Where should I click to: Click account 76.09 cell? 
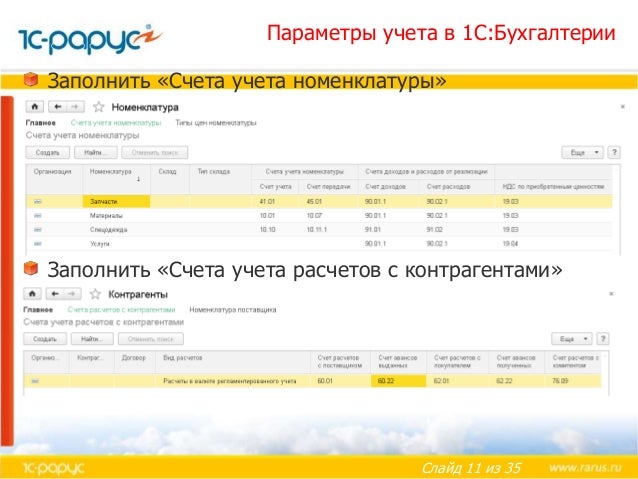click(x=560, y=381)
